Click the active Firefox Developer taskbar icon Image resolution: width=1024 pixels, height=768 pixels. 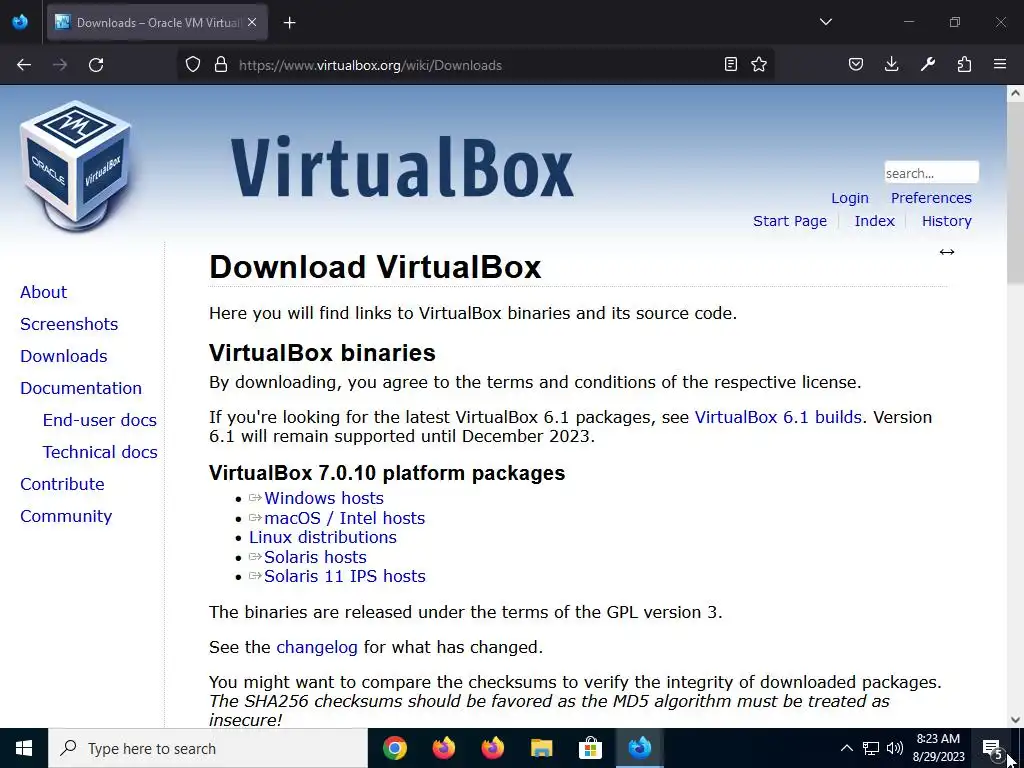tap(639, 748)
